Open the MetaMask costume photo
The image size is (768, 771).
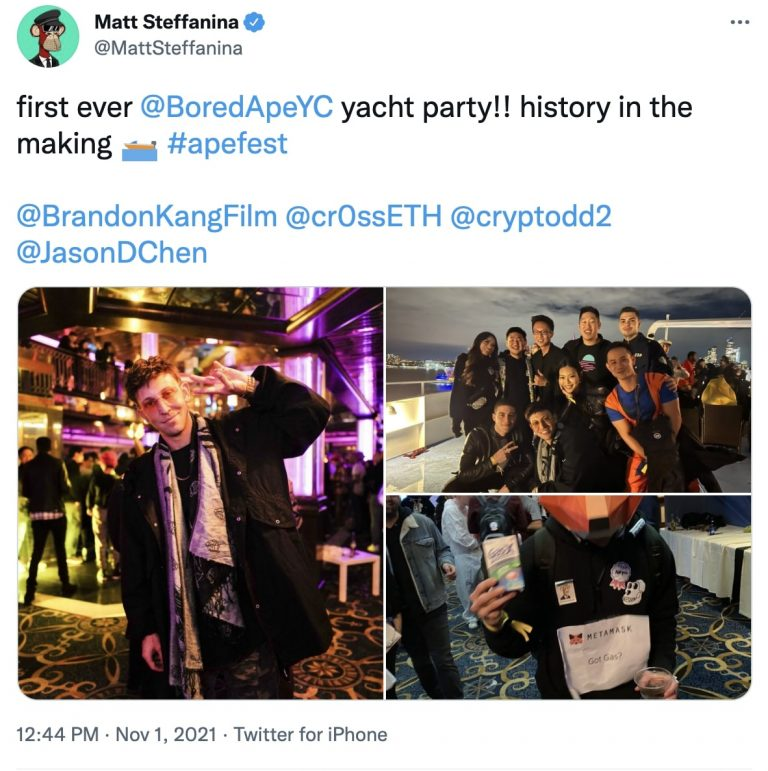[x=568, y=597]
